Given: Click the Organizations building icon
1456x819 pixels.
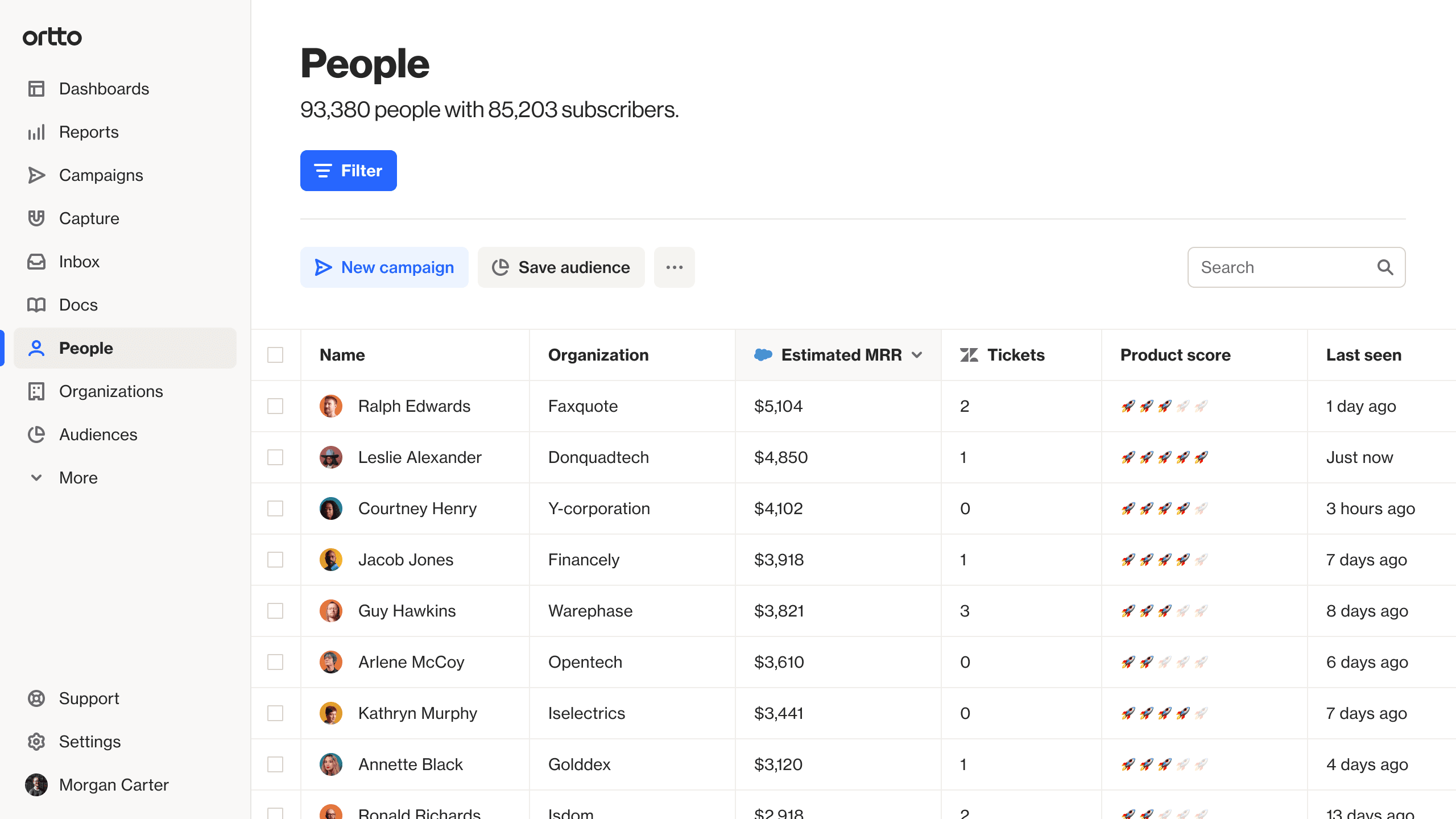Looking at the screenshot, I should 36,391.
